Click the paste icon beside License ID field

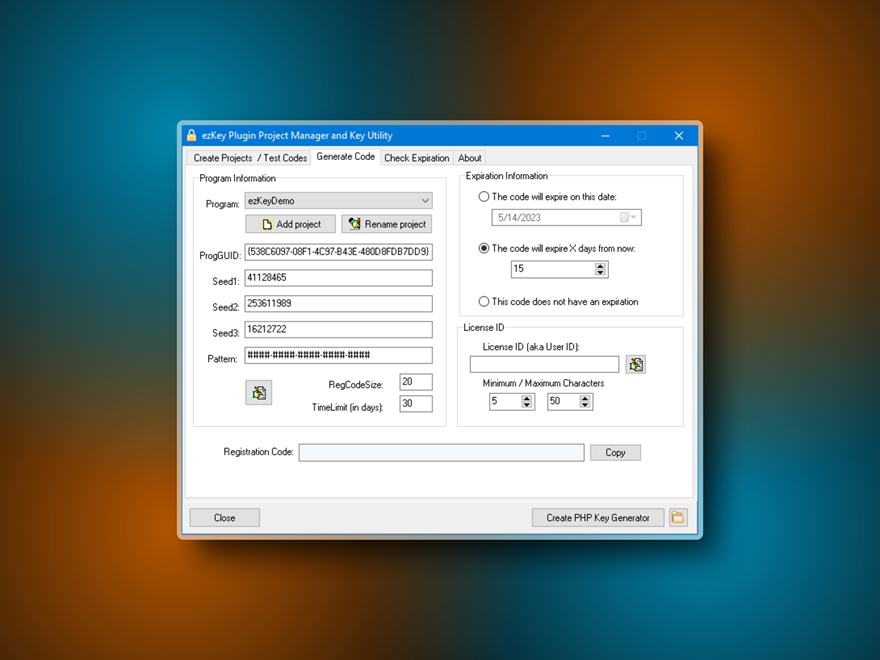point(635,364)
